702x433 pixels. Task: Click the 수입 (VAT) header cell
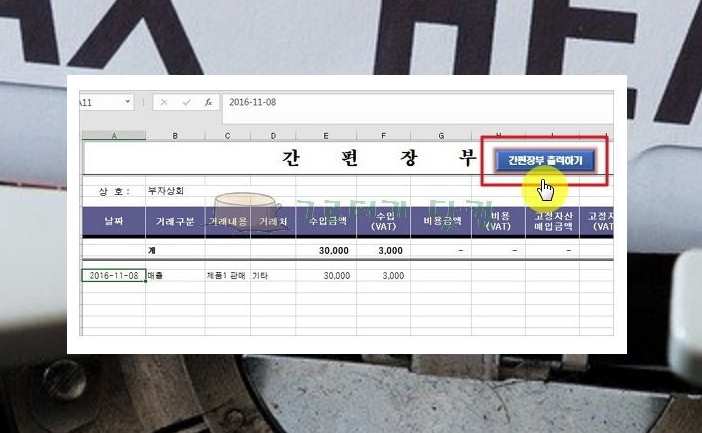pyautogui.click(x=383, y=221)
